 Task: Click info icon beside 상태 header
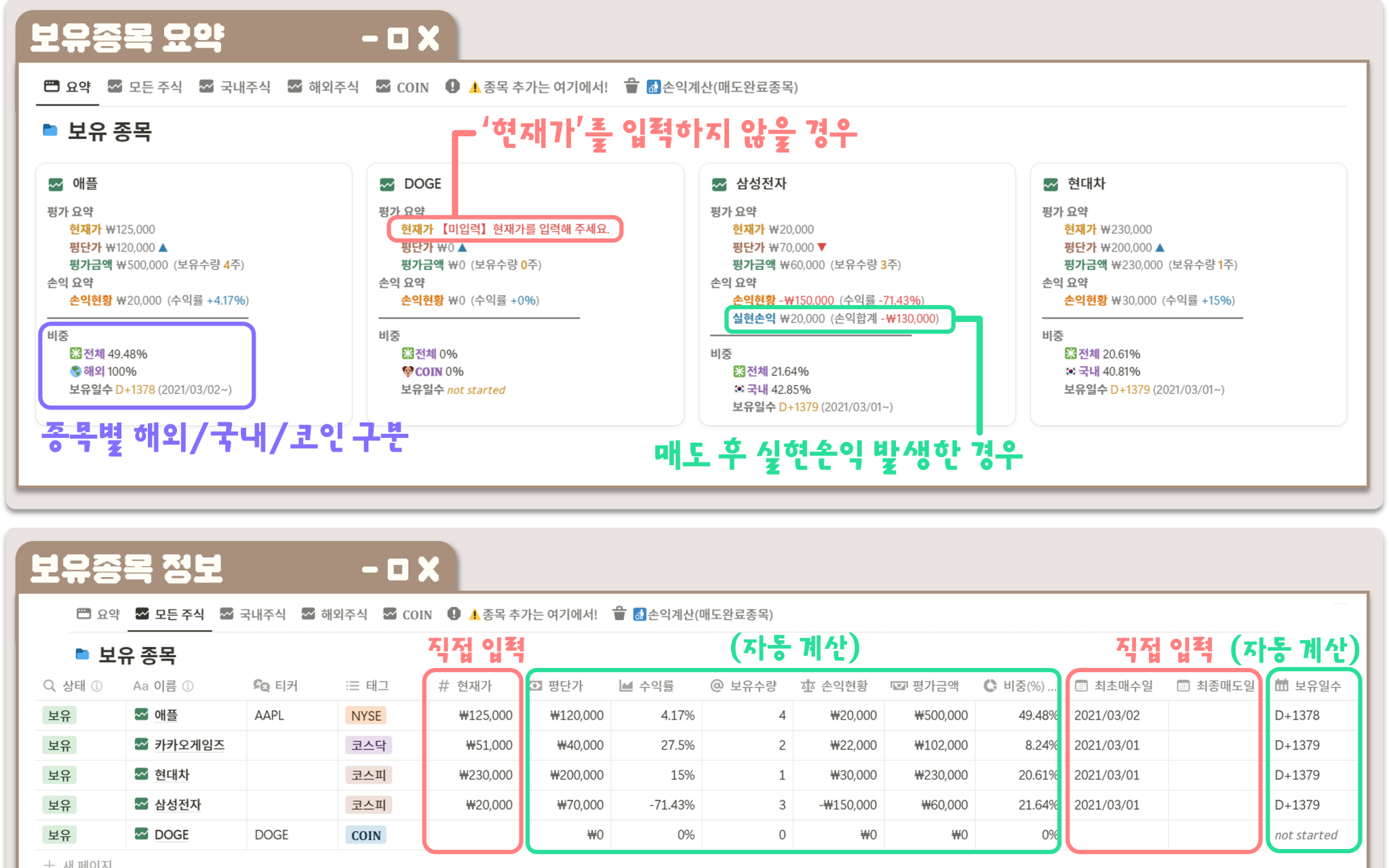[97, 686]
